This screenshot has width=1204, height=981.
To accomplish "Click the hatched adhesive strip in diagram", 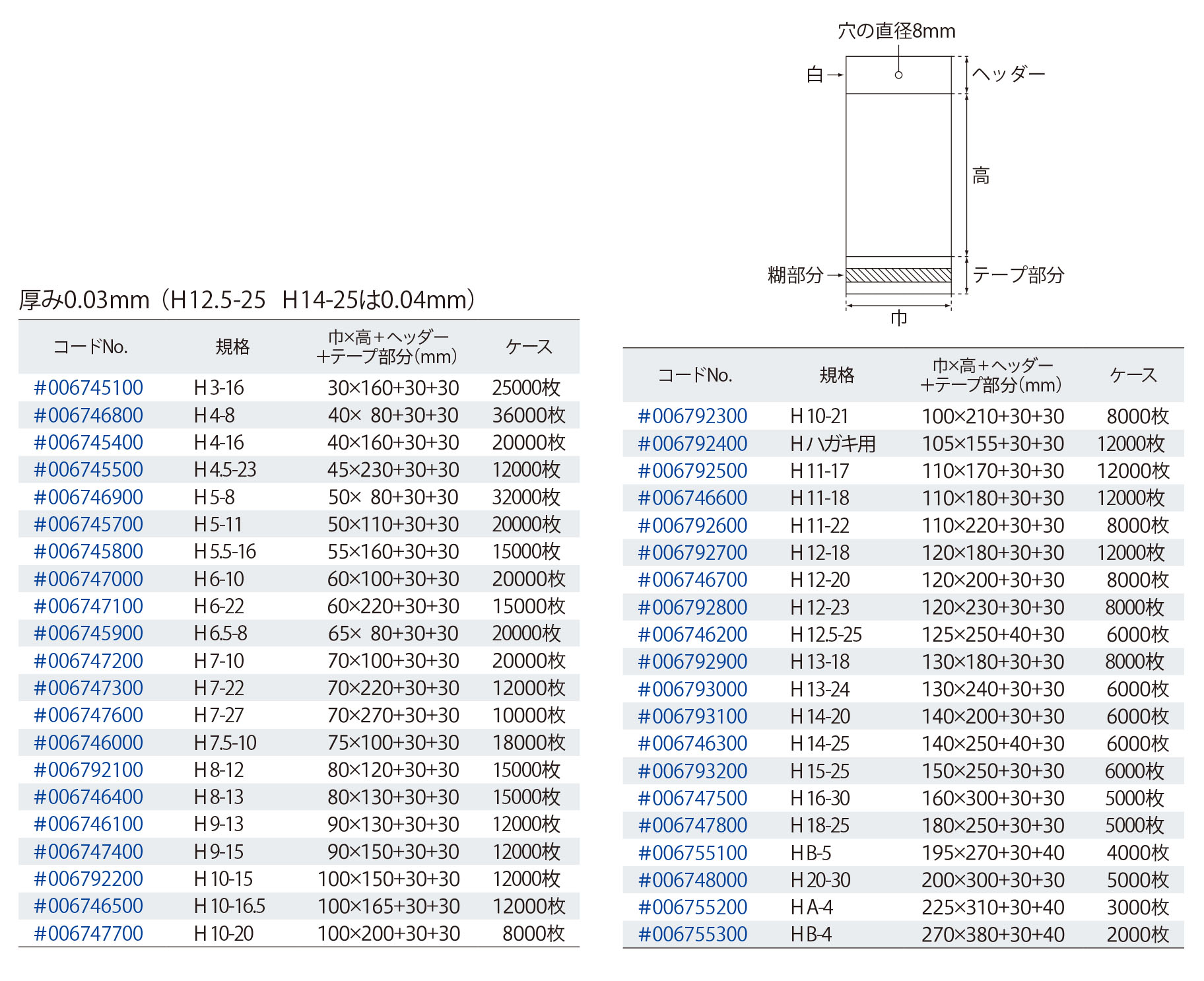I will tap(898, 275).
